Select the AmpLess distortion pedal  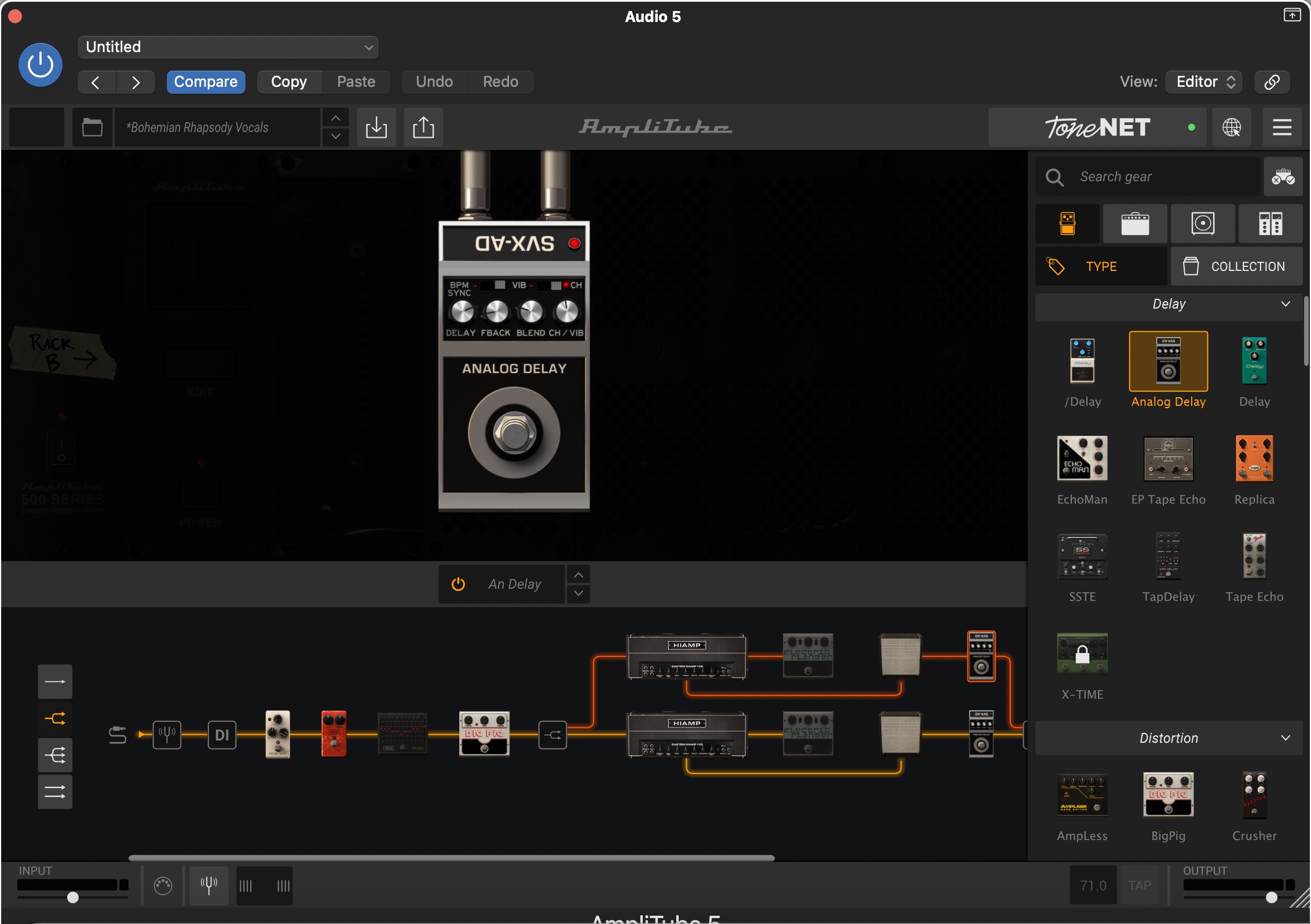click(x=1082, y=795)
